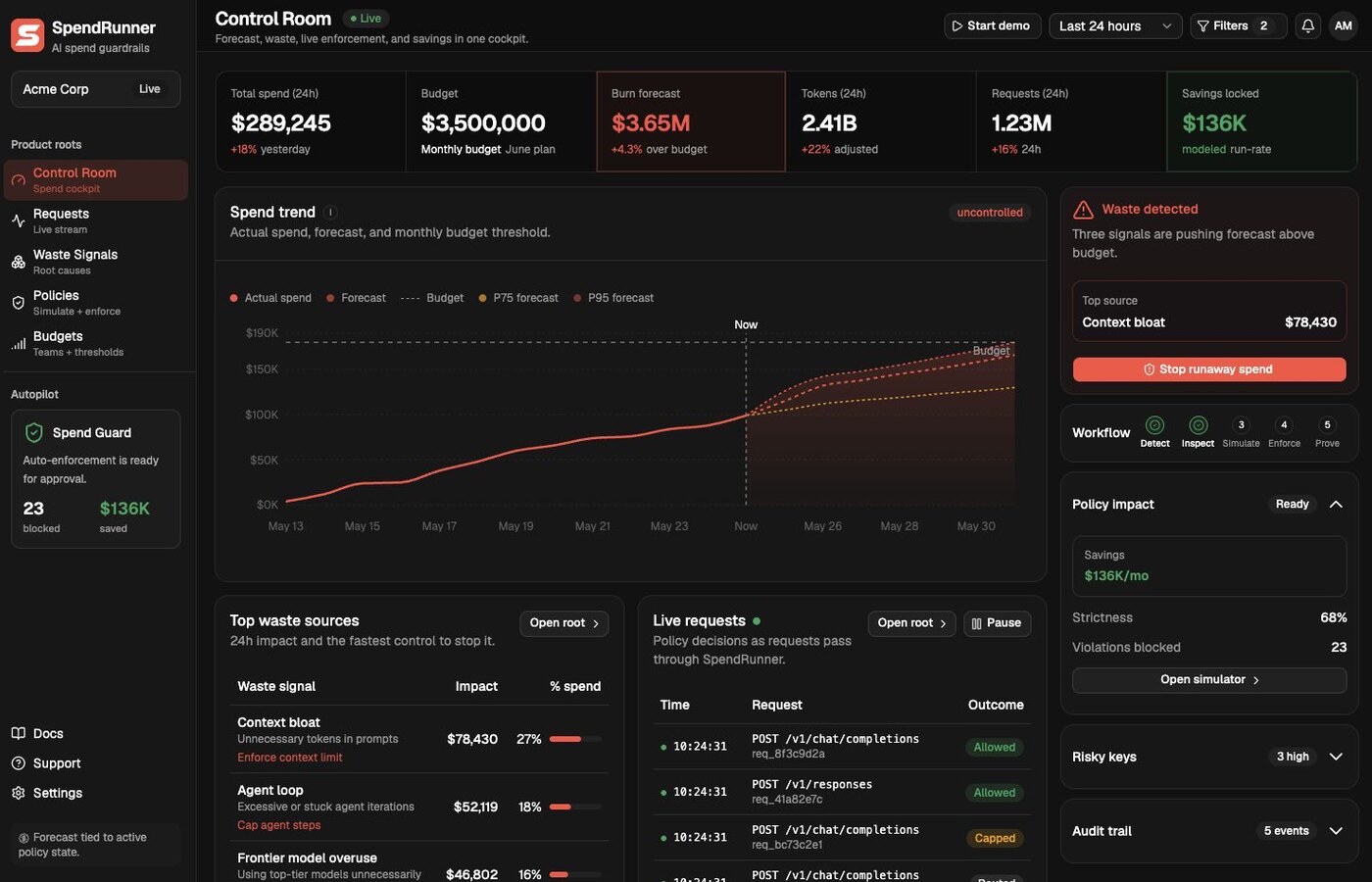
Task: Toggle P75 forecast legend series
Action: tap(518, 298)
